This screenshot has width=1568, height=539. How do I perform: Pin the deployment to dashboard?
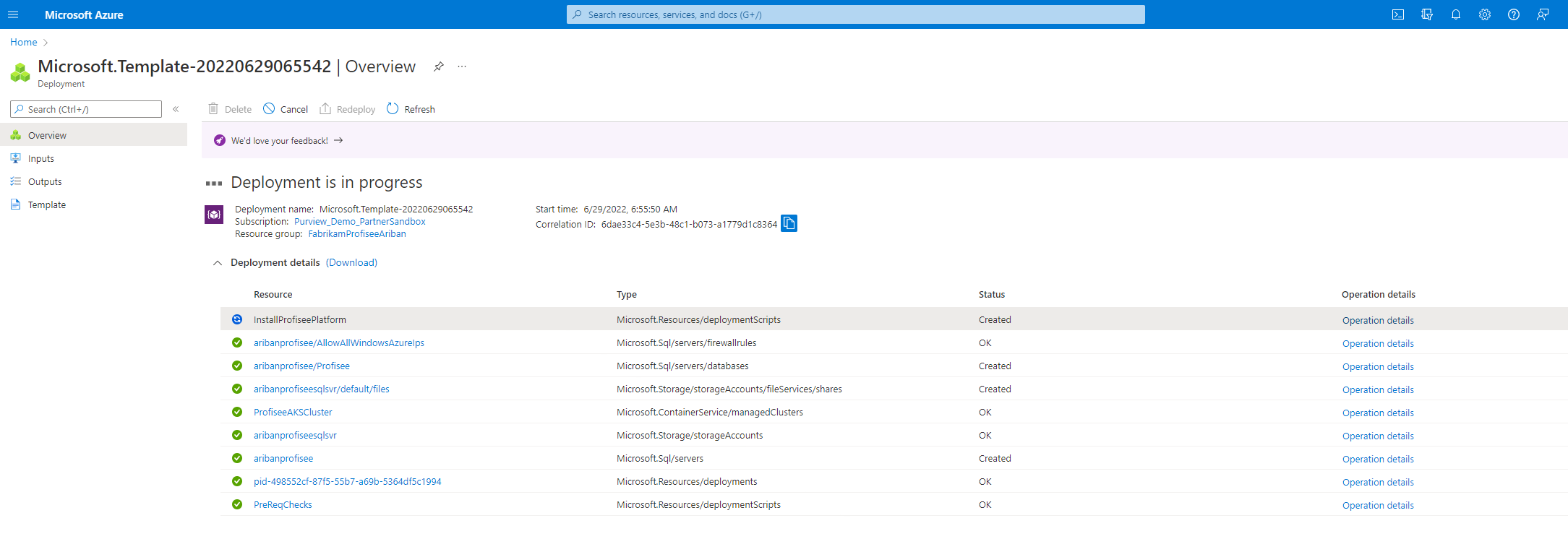[439, 66]
